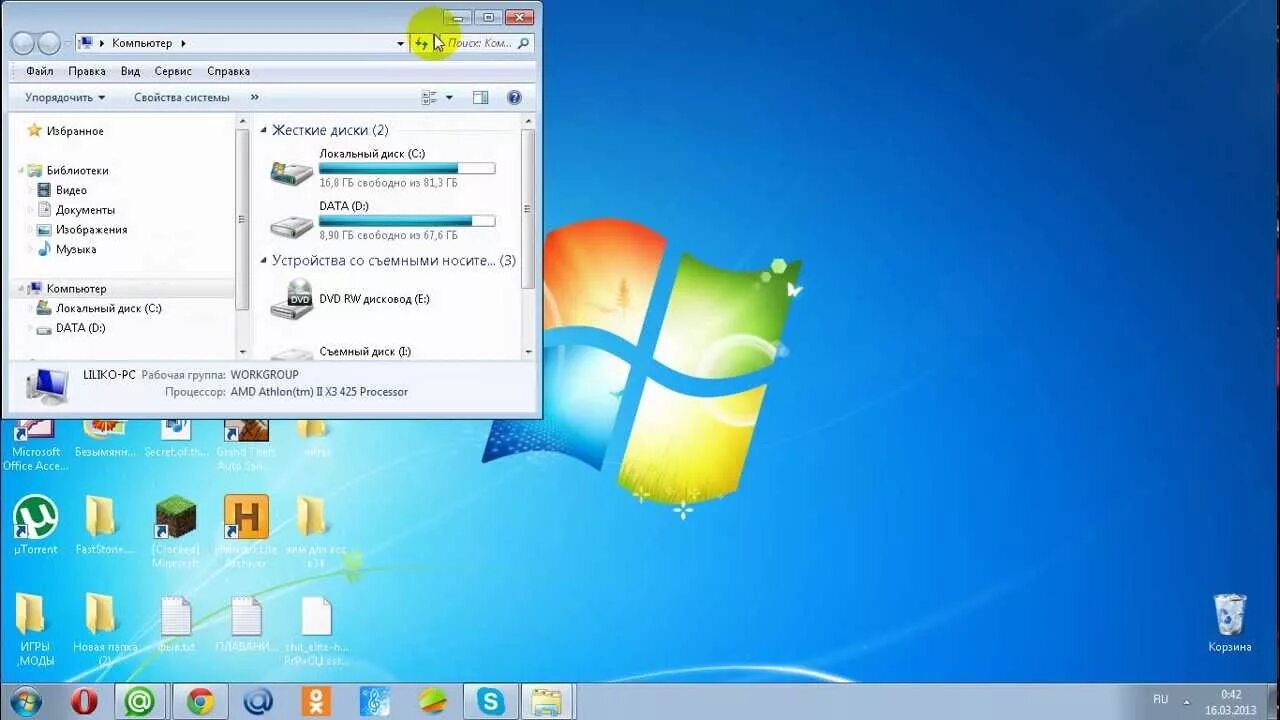
Task: Open the Документы library
Action: pyautogui.click(x=85, y=210)
